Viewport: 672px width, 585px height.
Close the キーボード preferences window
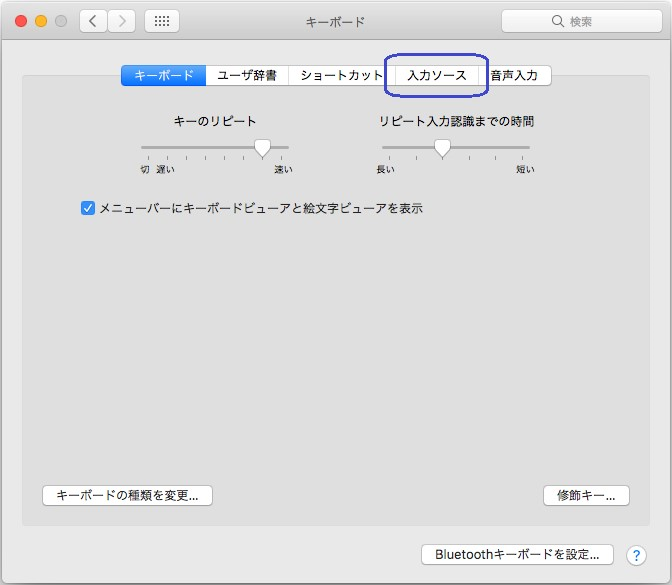coord(20,21)
